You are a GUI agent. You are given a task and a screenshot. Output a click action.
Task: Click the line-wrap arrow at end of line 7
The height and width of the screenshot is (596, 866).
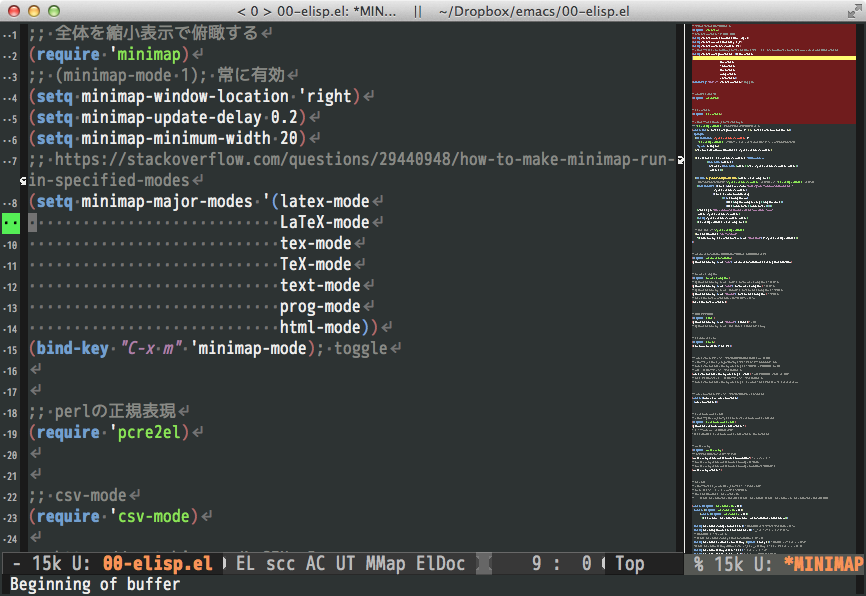click(680, 160)
